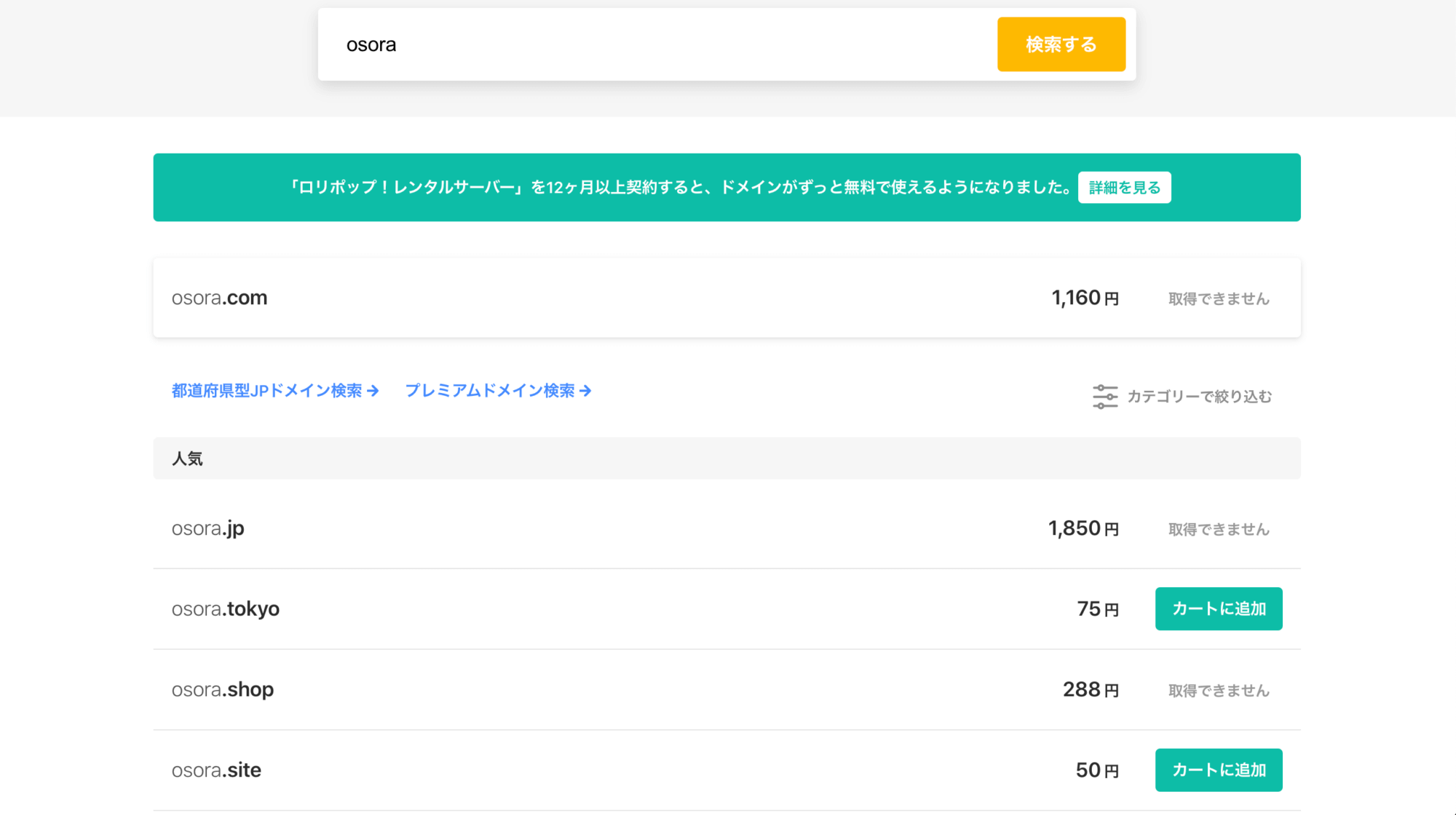Add osora.tokyo to cart
Screen dimensions: 1456x815
pos(1218,609)
